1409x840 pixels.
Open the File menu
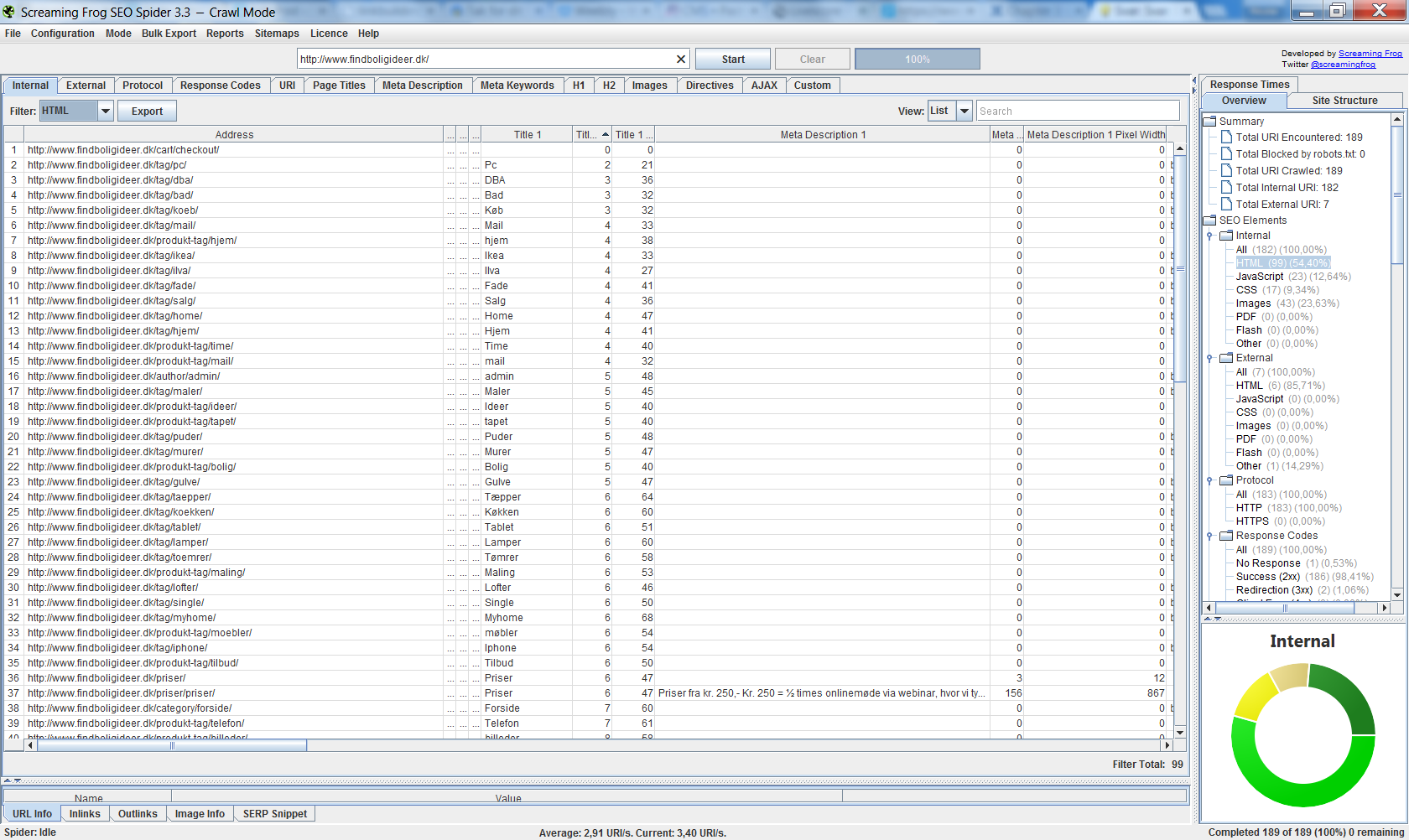tap(13, 34)
